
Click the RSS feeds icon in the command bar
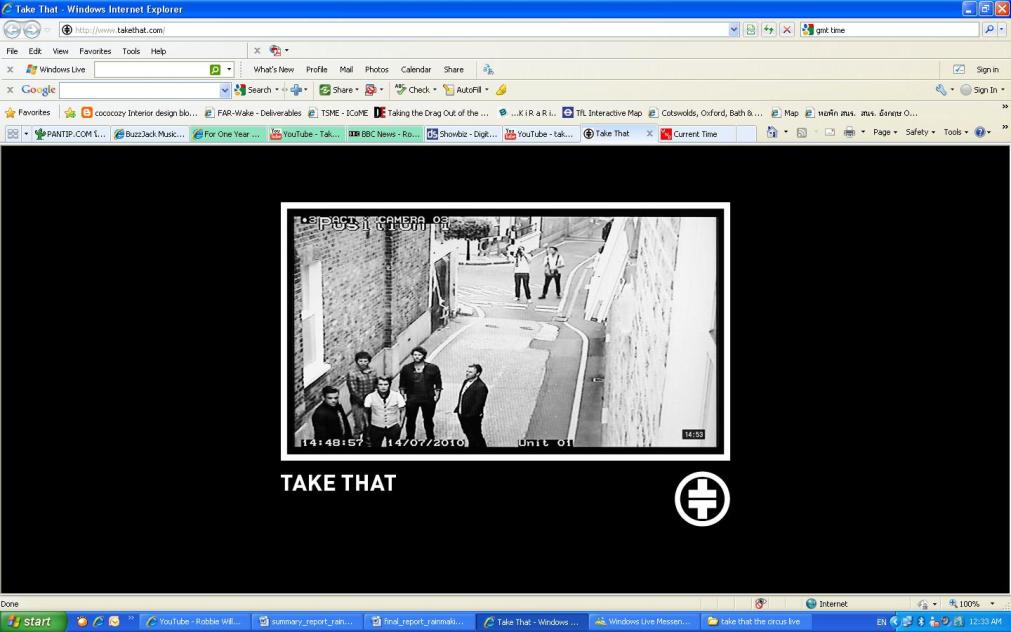click(801, 132)
